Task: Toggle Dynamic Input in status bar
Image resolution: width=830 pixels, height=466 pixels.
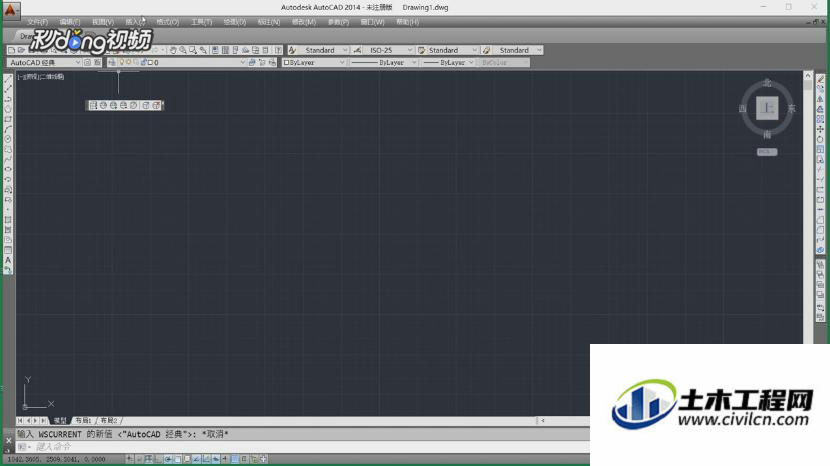Action: (x=215, y=459)
